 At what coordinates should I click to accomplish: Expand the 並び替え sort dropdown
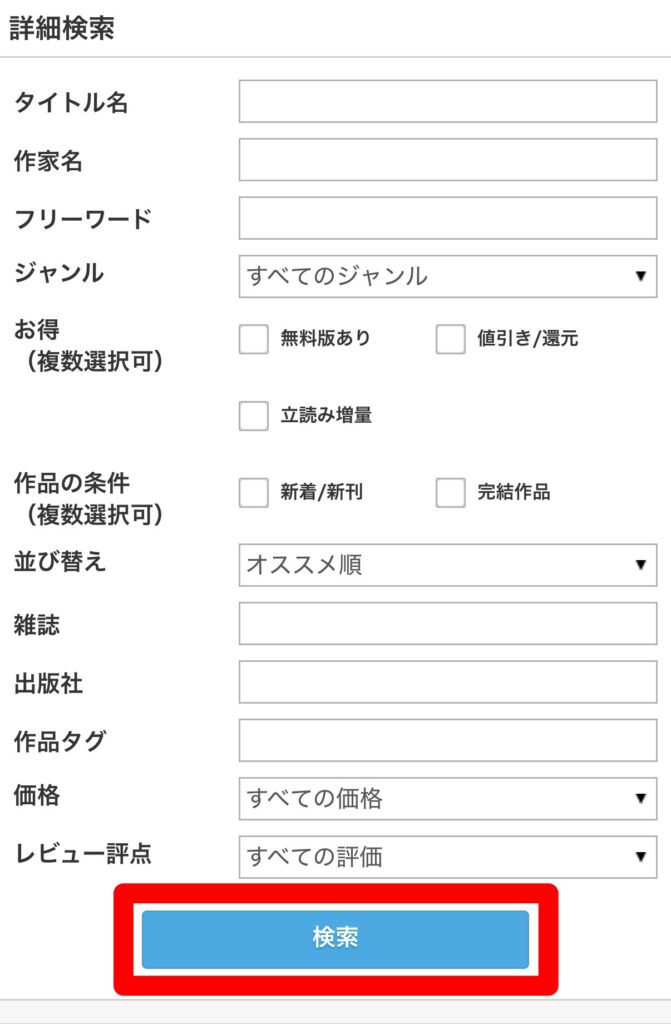click(447, 565)
